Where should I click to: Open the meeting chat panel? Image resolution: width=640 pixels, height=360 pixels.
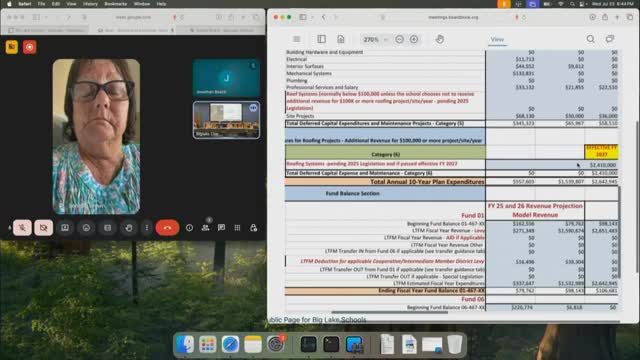[221, 228]
